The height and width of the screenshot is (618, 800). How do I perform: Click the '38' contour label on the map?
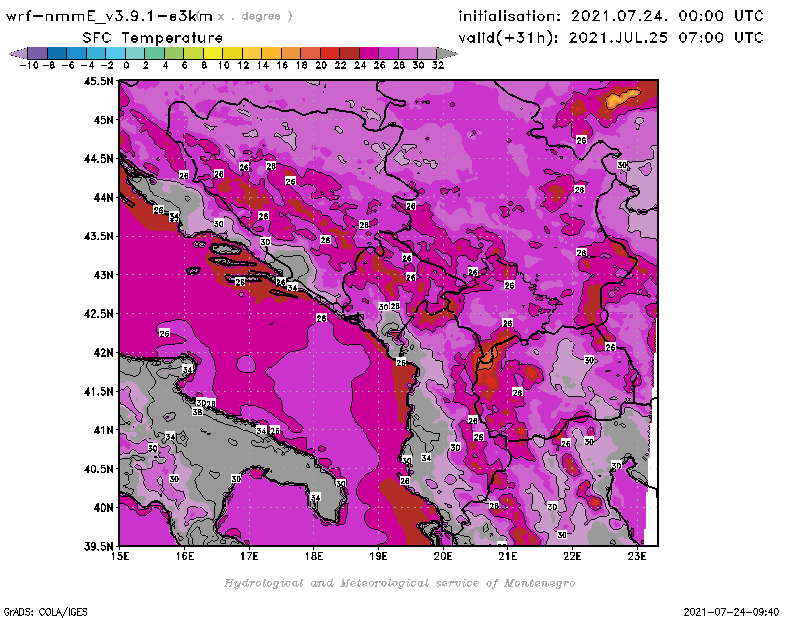tap(197, 412)
